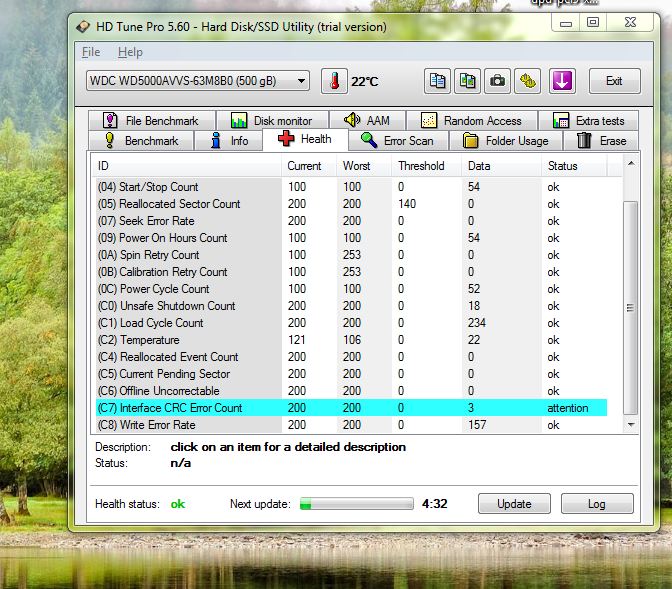Image resolution: width=672 pixels, height=589 pixels.
Task: Click the purple download arrow icon
Action: (562, 81)
